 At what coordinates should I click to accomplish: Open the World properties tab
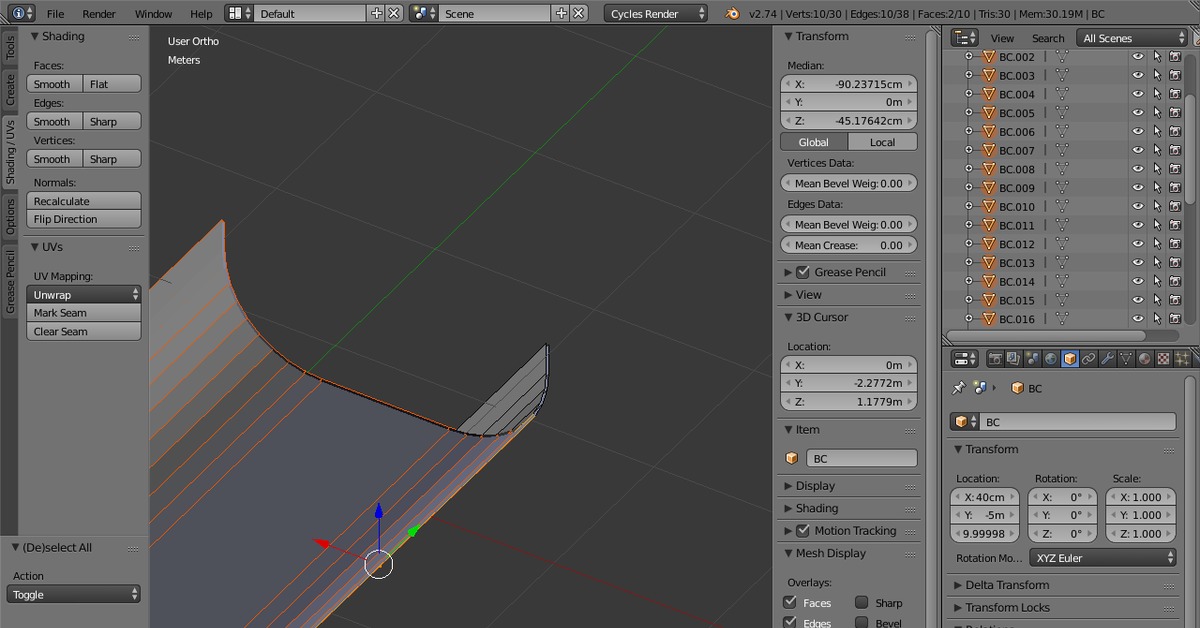coord(1051,359)
